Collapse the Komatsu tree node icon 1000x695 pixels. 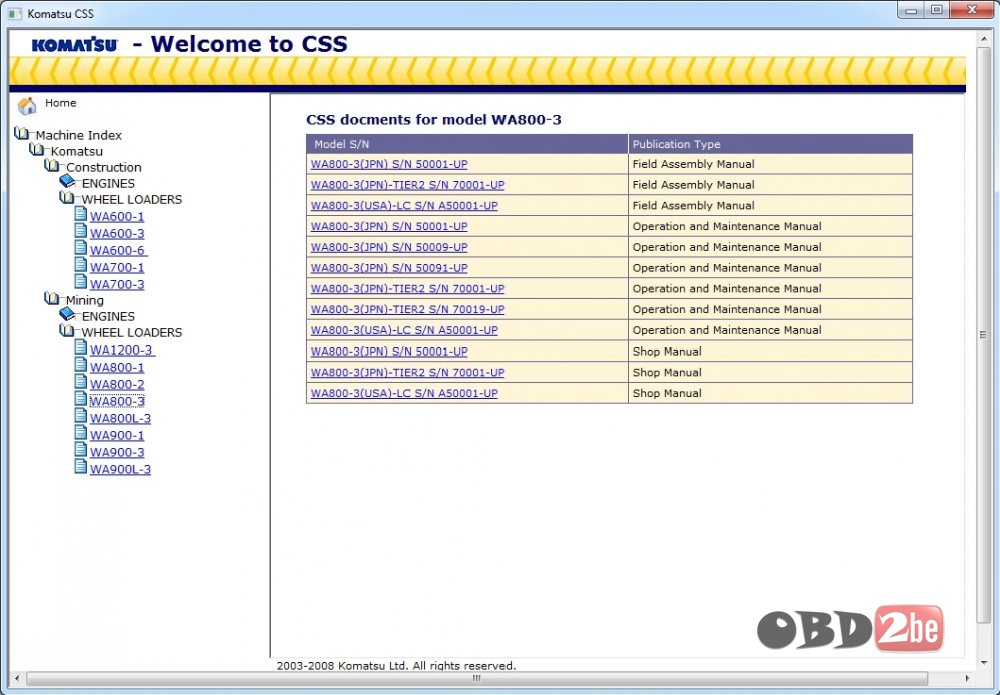pyautogui.click(x=37, y=149)
